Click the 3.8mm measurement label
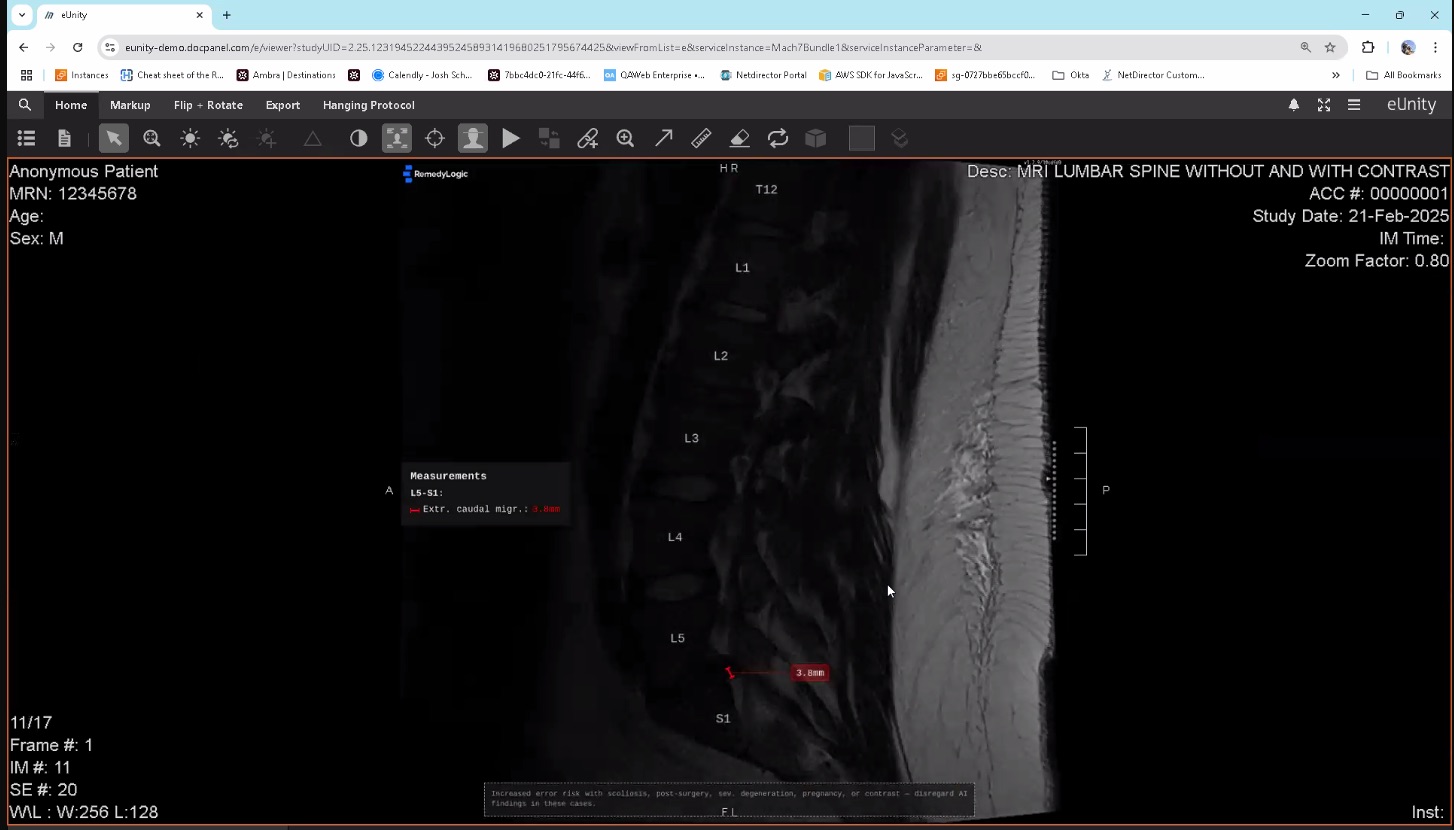This screenshot has width=1454, height=830. pyautogui.click(x=810, y=673)
